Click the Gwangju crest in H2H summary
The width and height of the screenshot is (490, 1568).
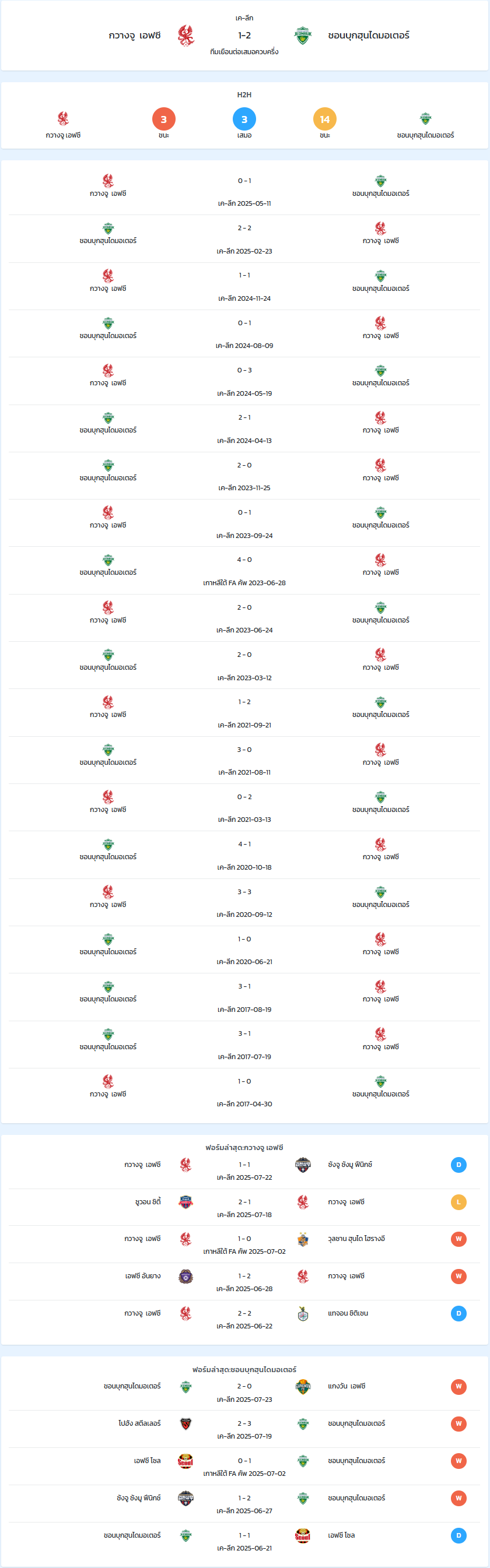tap(64, 119)
